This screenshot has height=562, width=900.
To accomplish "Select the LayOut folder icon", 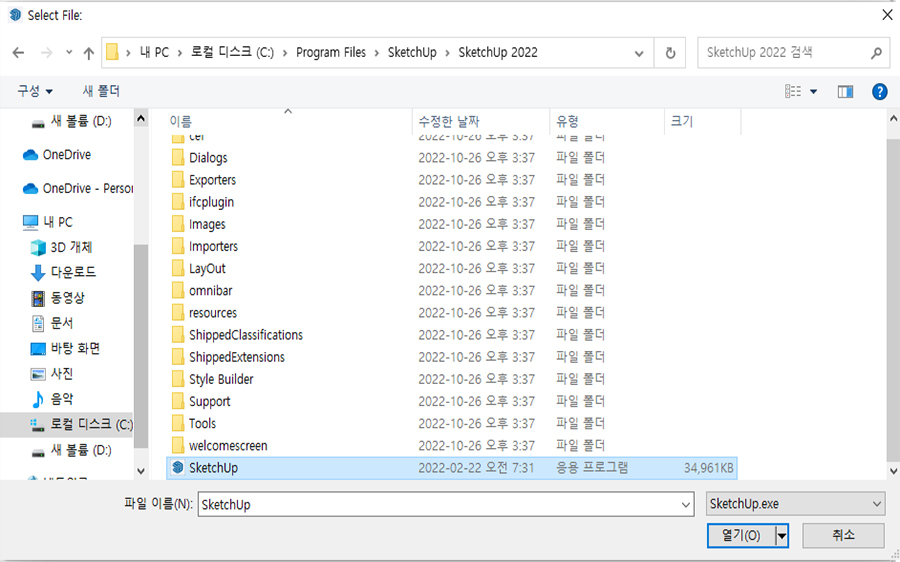I will click(178, 268).
